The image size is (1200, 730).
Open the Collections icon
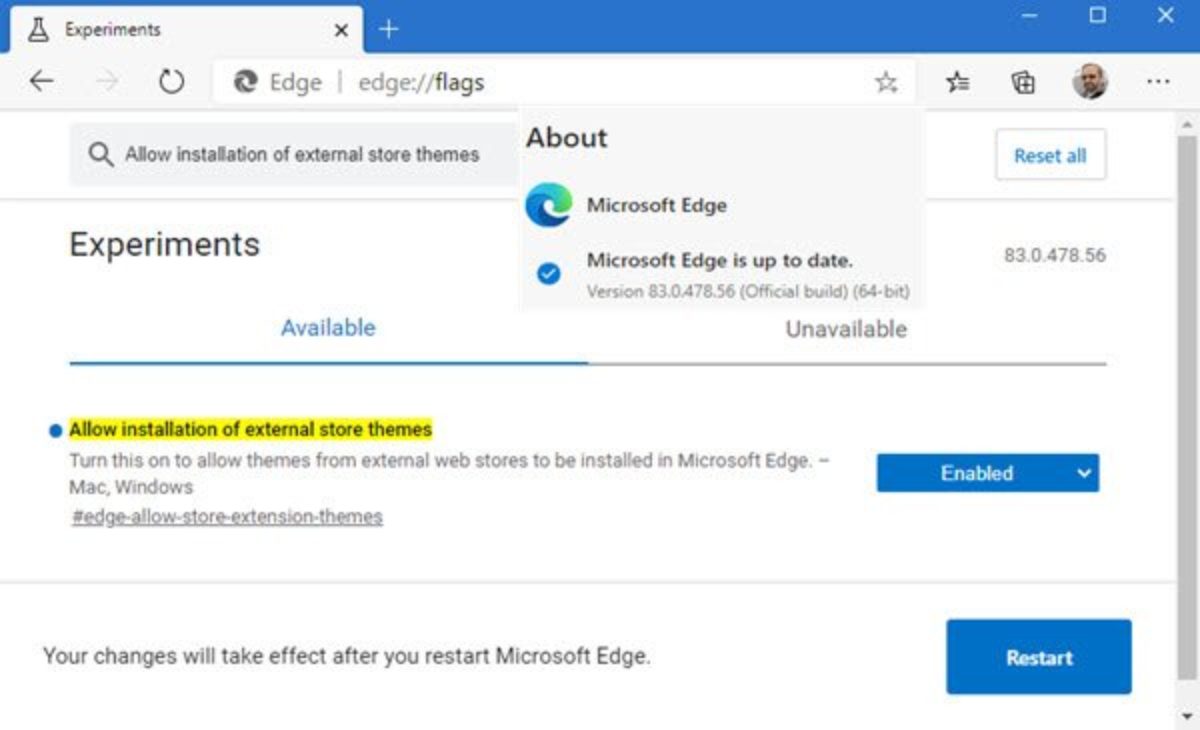(x=1023, y=83)
